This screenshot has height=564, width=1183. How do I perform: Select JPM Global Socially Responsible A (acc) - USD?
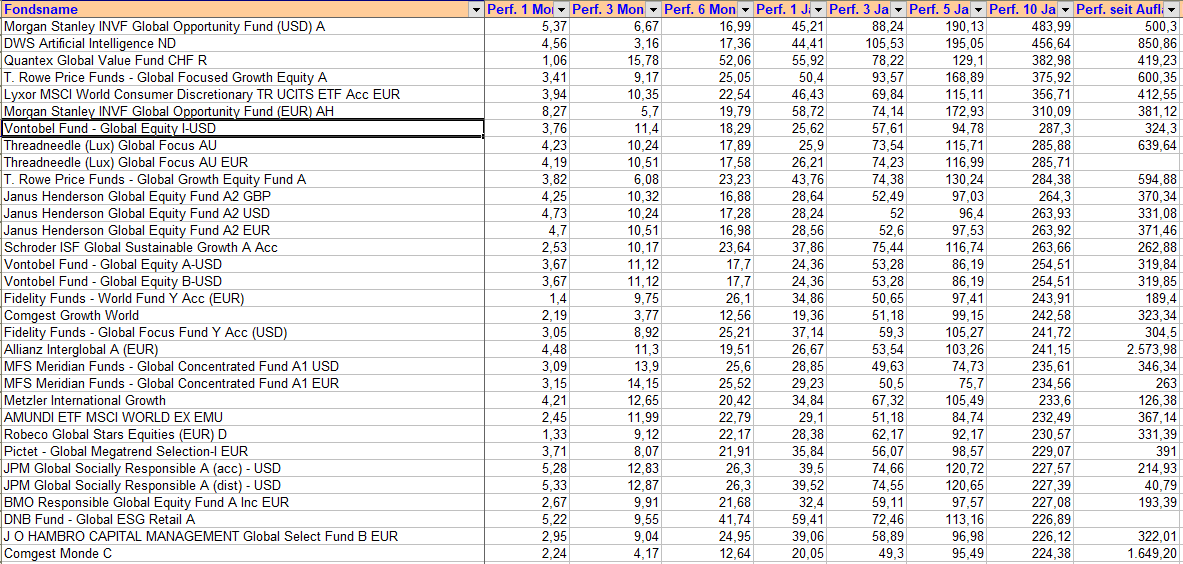(x=242, y=468)
